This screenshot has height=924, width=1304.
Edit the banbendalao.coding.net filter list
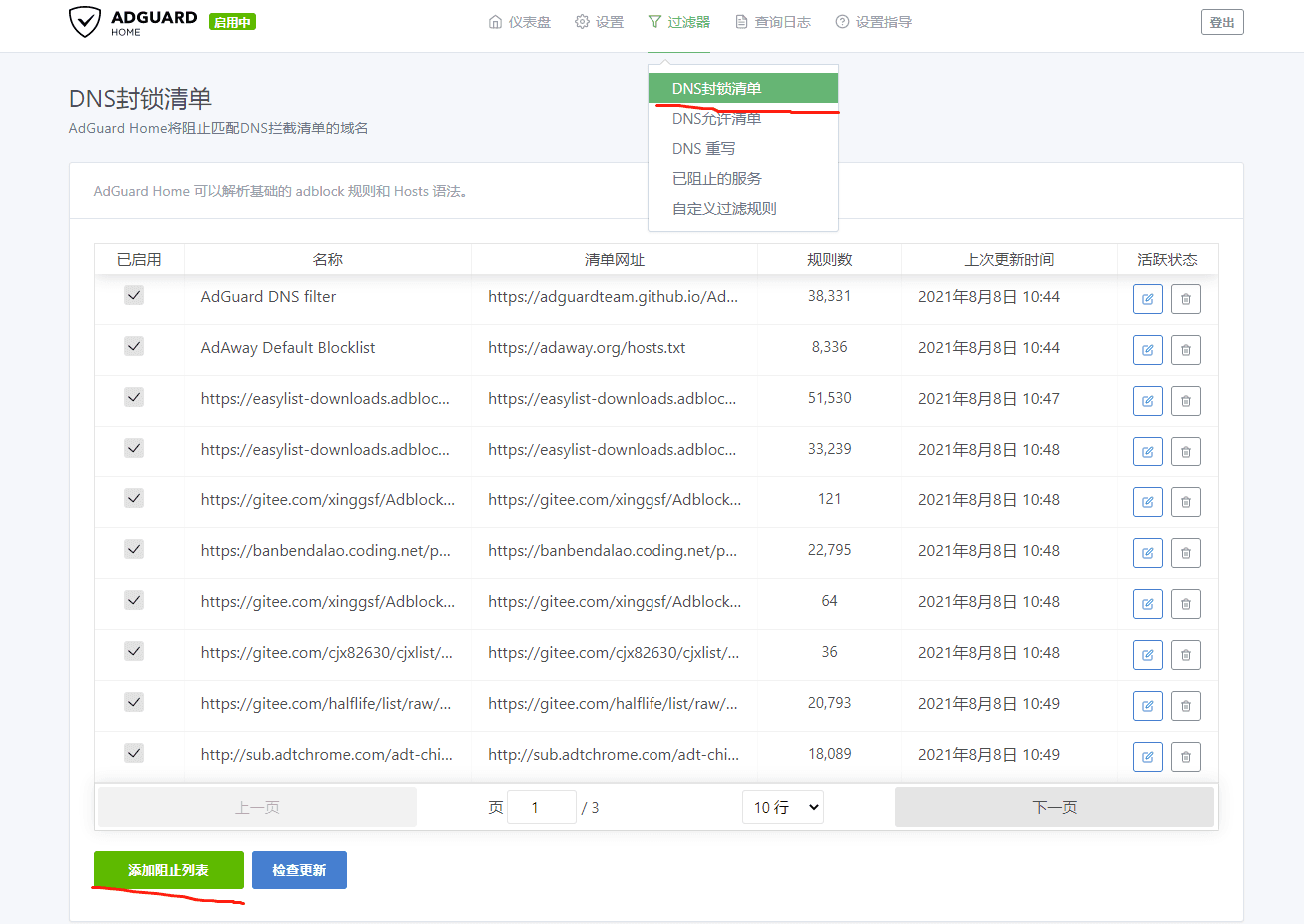(1147, 553)
